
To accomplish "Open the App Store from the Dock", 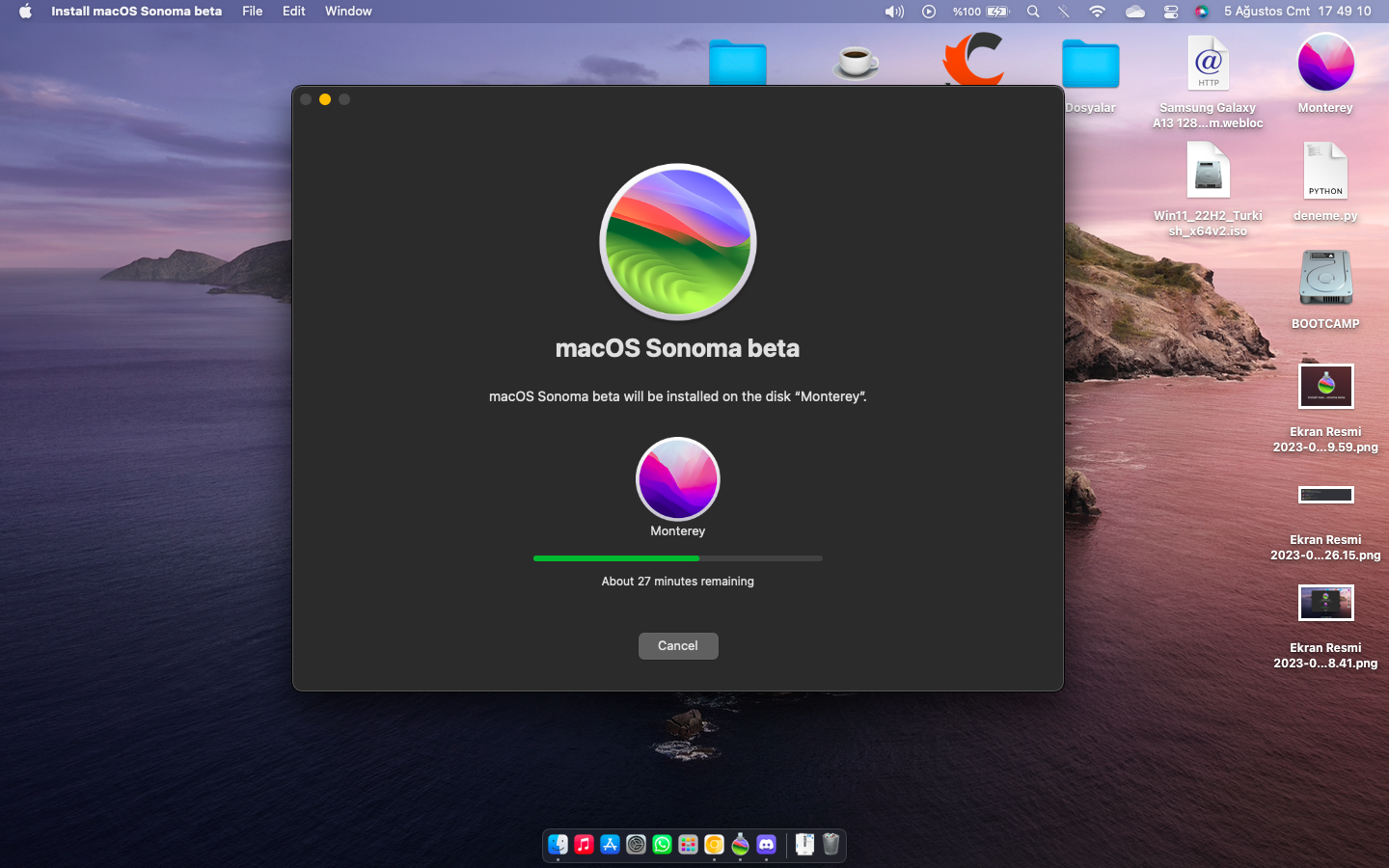I will tap(610, 845).
